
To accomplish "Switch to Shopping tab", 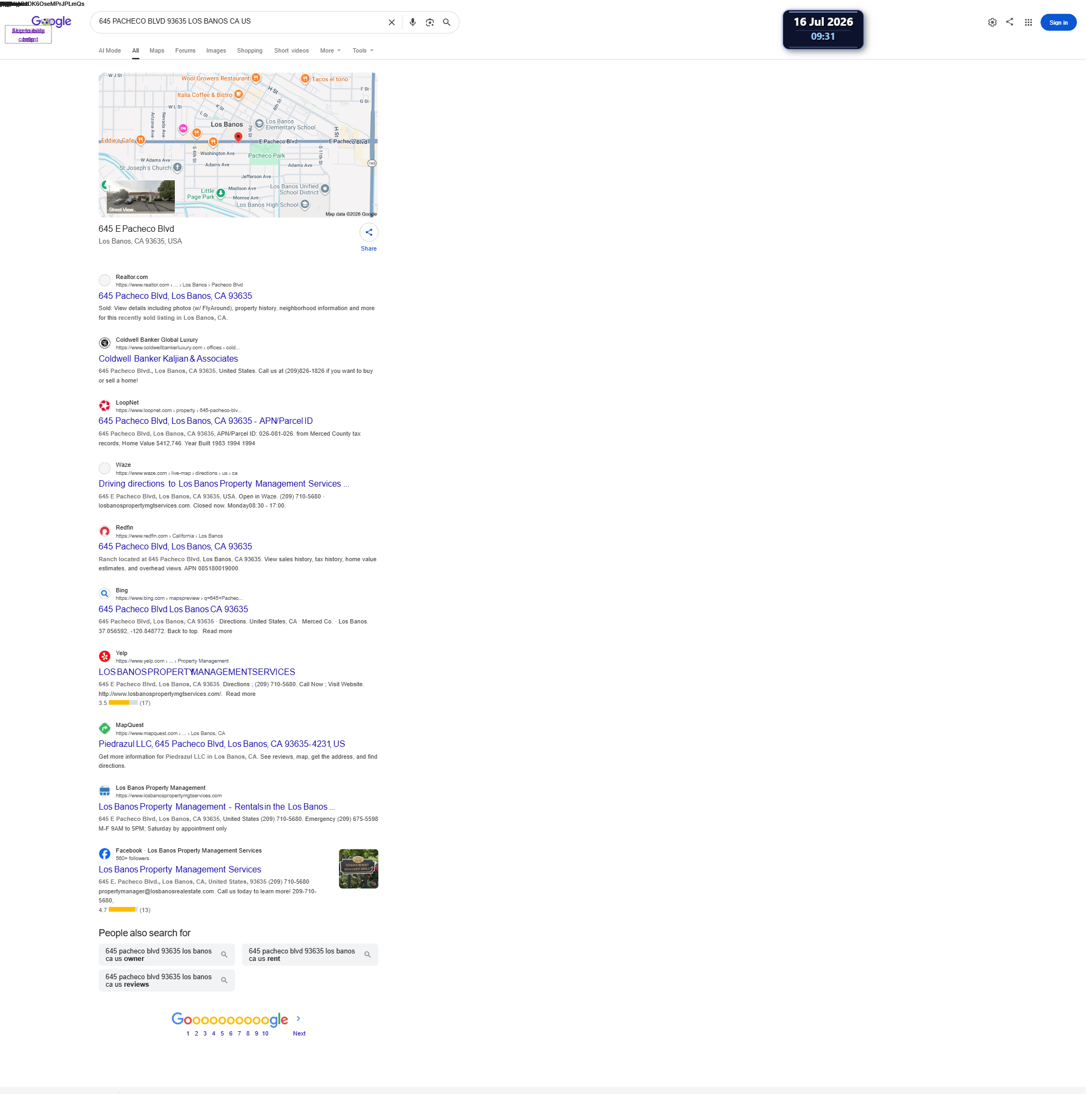I will (x=252, y=51).
